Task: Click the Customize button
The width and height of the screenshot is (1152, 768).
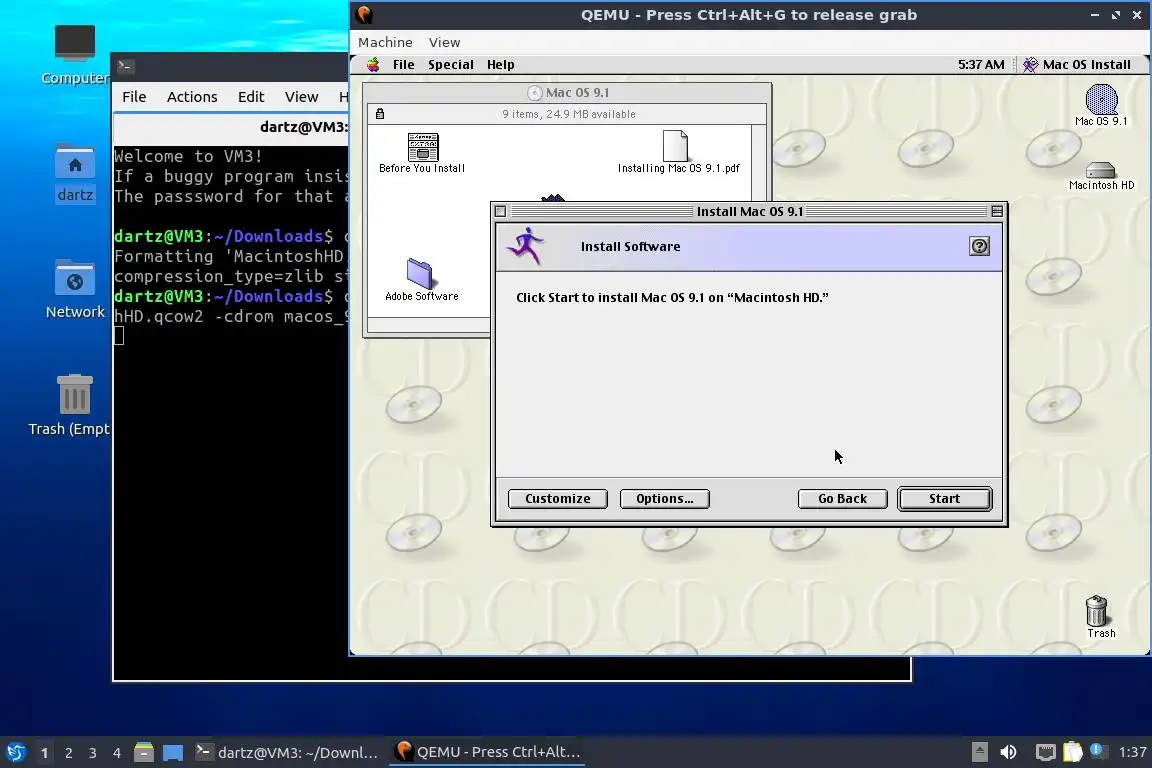Action: pyautogui.click(x=558, y=498)
